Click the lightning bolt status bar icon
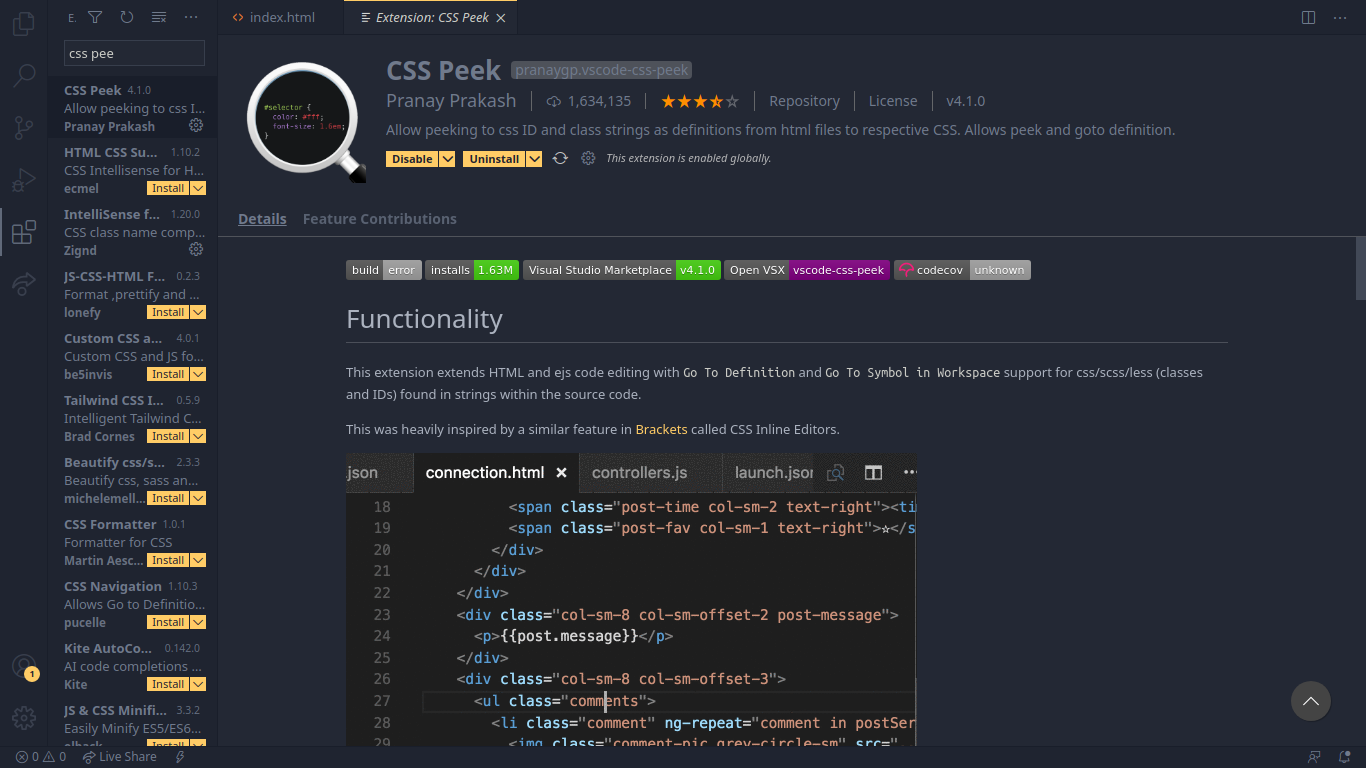This screenshot has height=768, width=1366. (x=181, y=757)
